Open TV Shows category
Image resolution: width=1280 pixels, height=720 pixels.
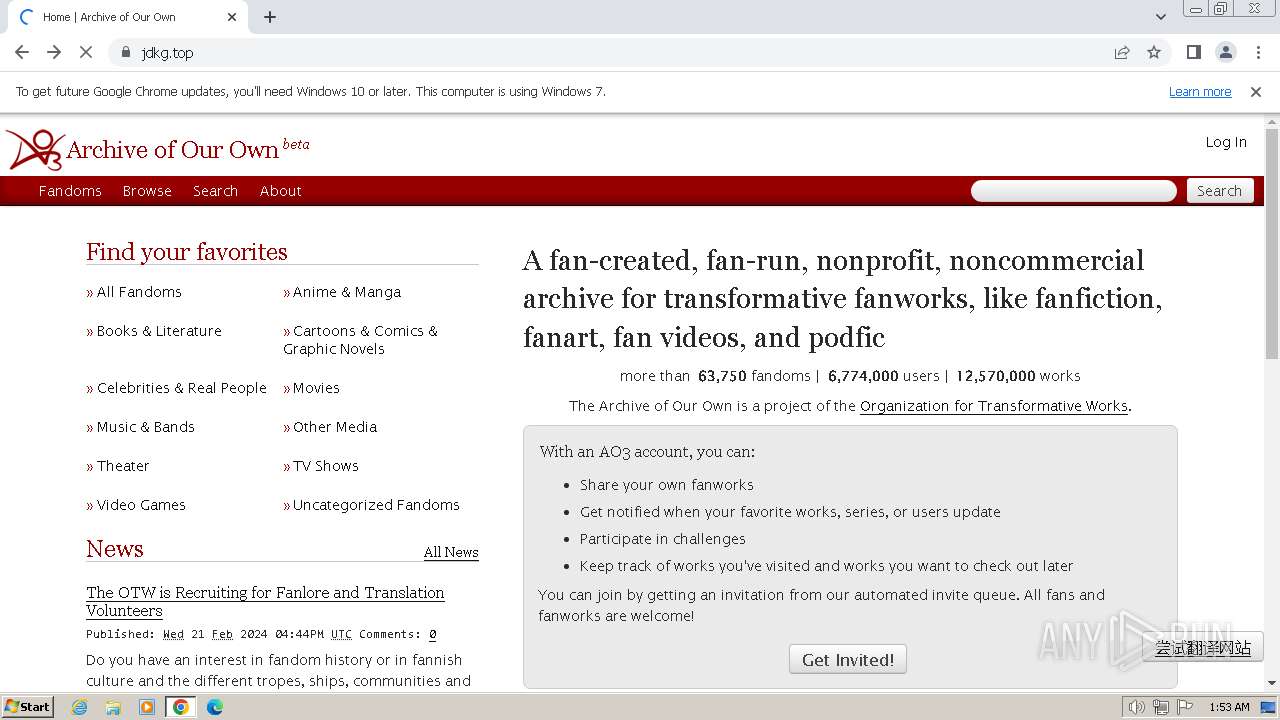pyautogui.click(x=326, y=466)
